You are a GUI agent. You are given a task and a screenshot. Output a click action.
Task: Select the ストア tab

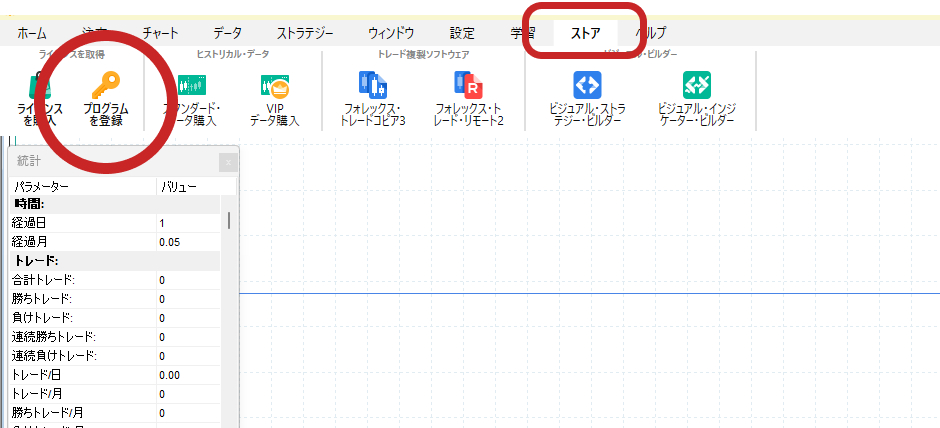point(585,33)
